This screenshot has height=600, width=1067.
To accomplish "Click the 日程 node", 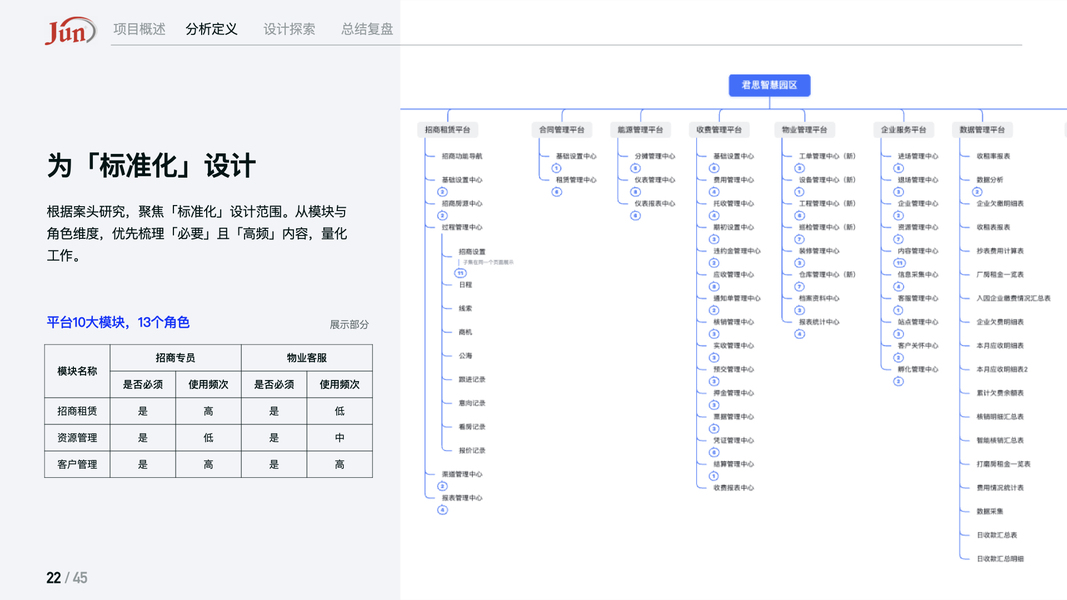I will click(x=465, y=285).
